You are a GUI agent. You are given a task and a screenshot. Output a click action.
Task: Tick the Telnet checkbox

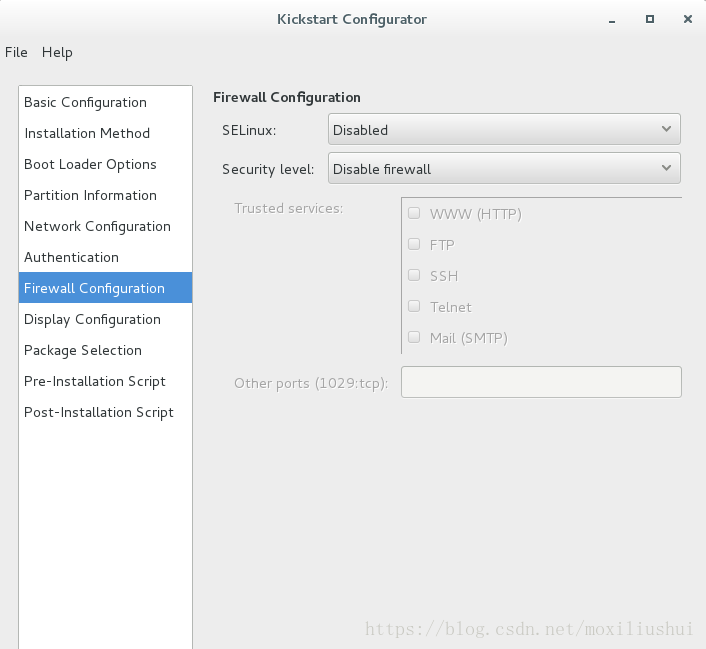pos(414,306)
